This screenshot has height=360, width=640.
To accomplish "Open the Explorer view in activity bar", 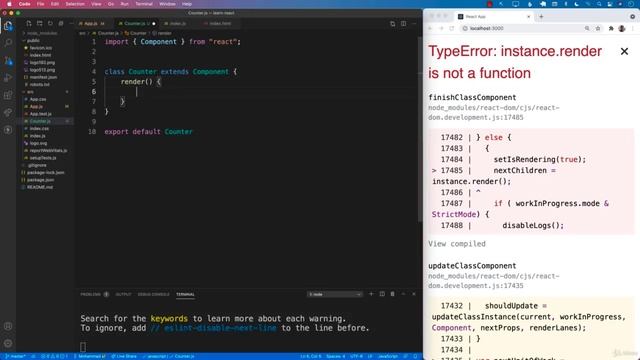I will tap(8, 26).
